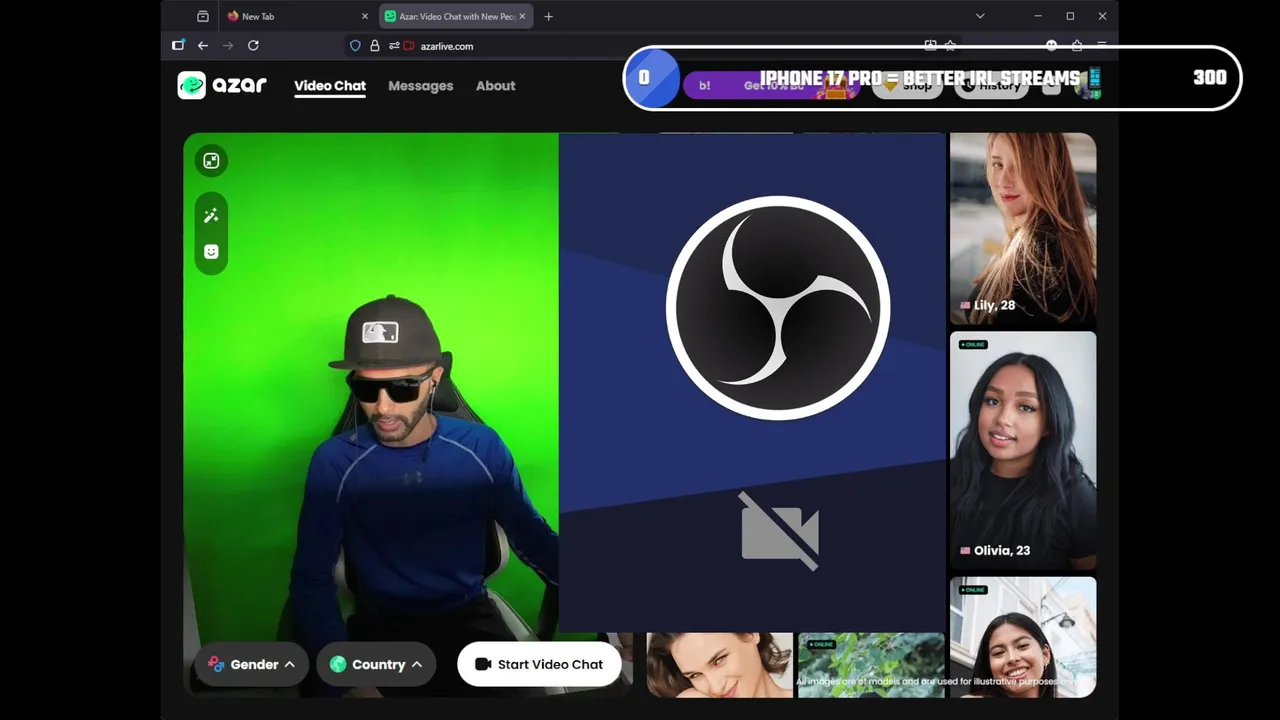
Task: Click the Start Video Chat button
Action: (x=539, y=664)
